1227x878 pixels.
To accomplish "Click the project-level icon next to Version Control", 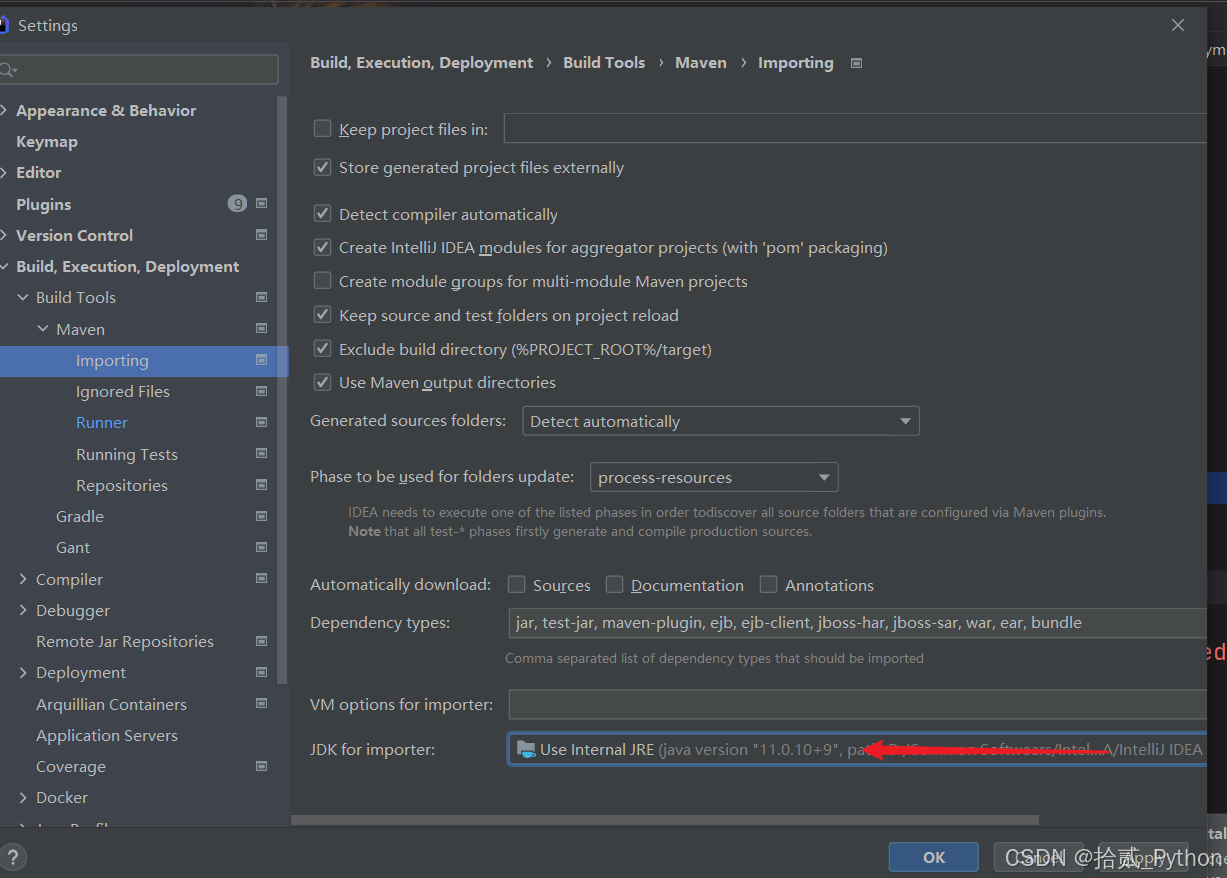I will point(262,235).
